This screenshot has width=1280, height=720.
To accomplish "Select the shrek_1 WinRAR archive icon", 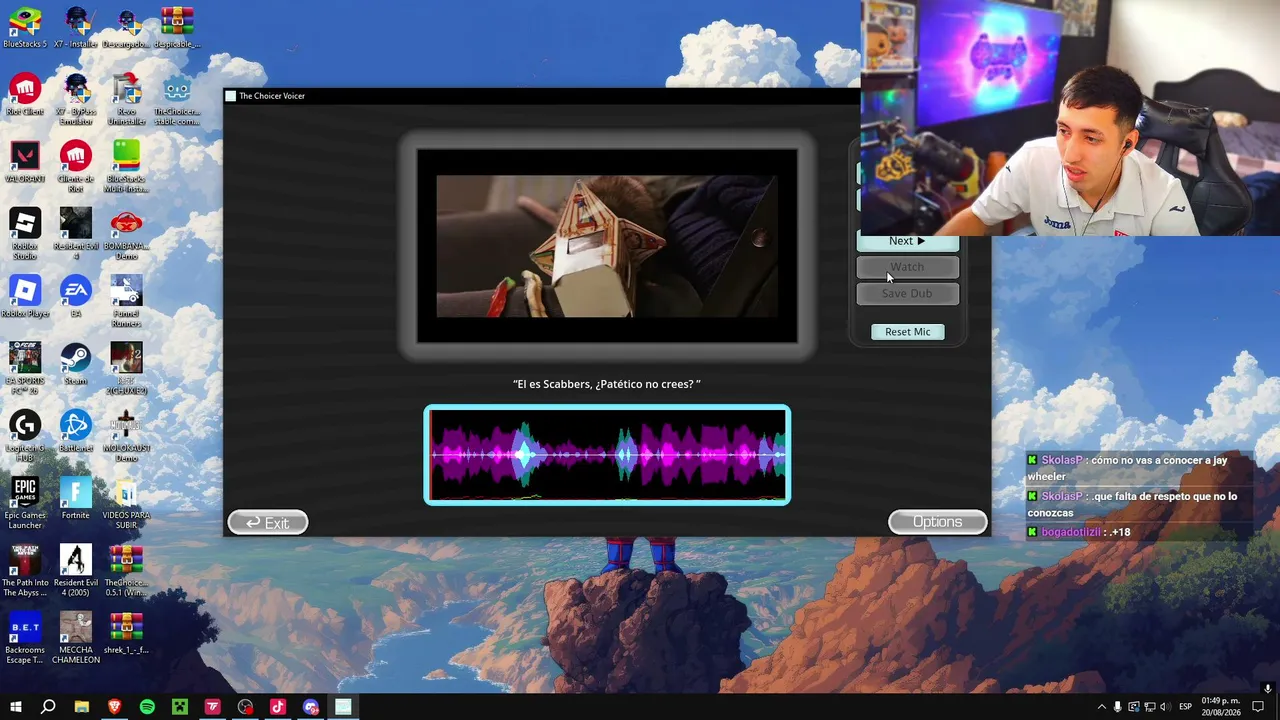I will pos(126,632).
